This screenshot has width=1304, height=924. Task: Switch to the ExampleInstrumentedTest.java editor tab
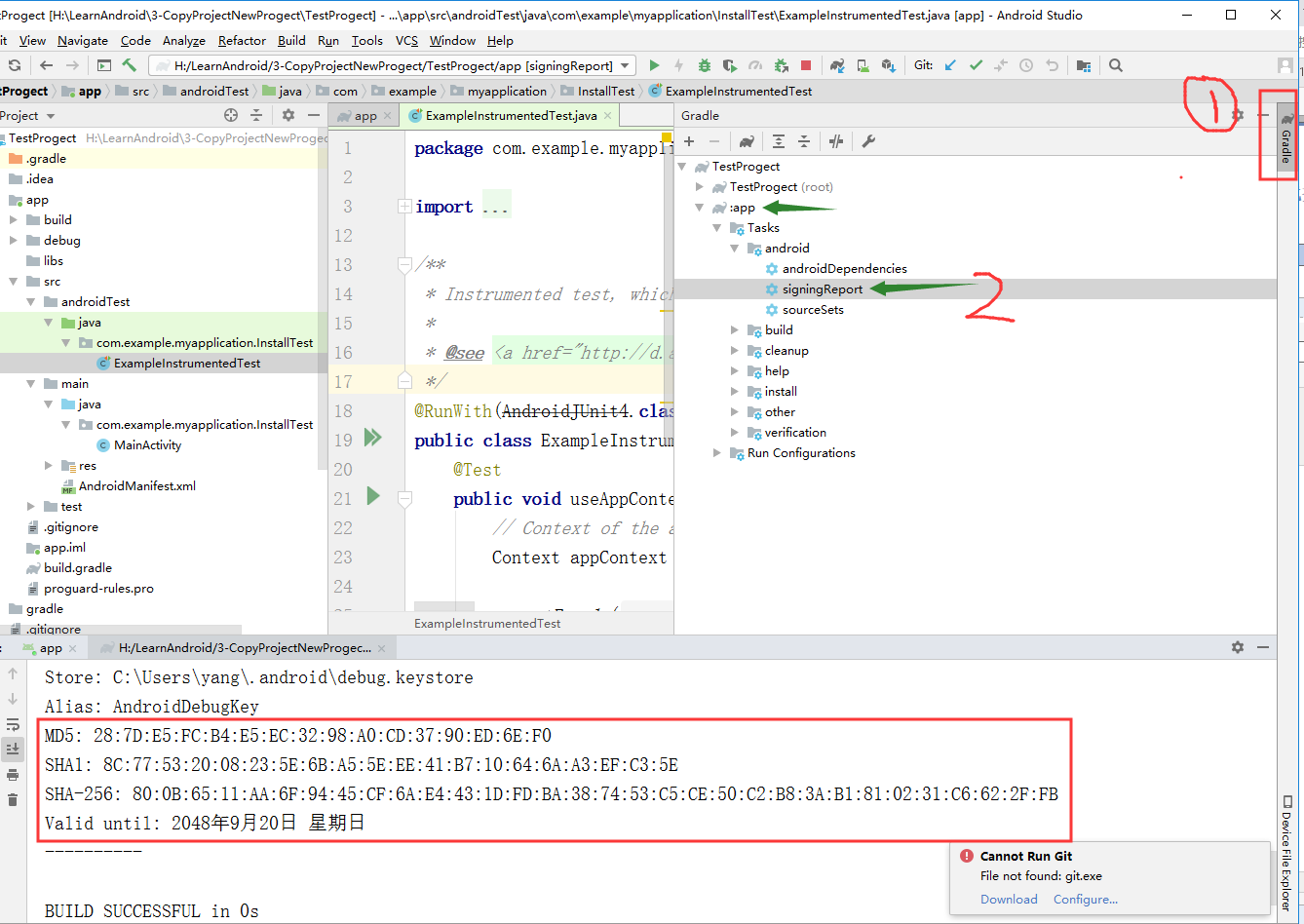coord(512,115)
